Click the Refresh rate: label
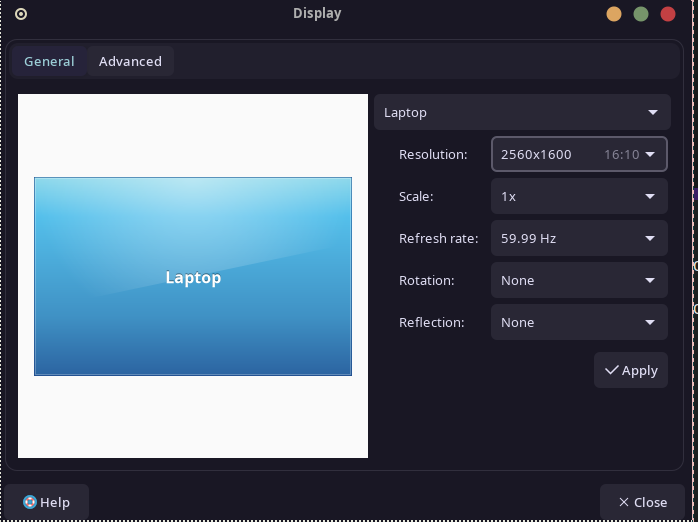Screen dimensions: 698x522 point(438,239)
